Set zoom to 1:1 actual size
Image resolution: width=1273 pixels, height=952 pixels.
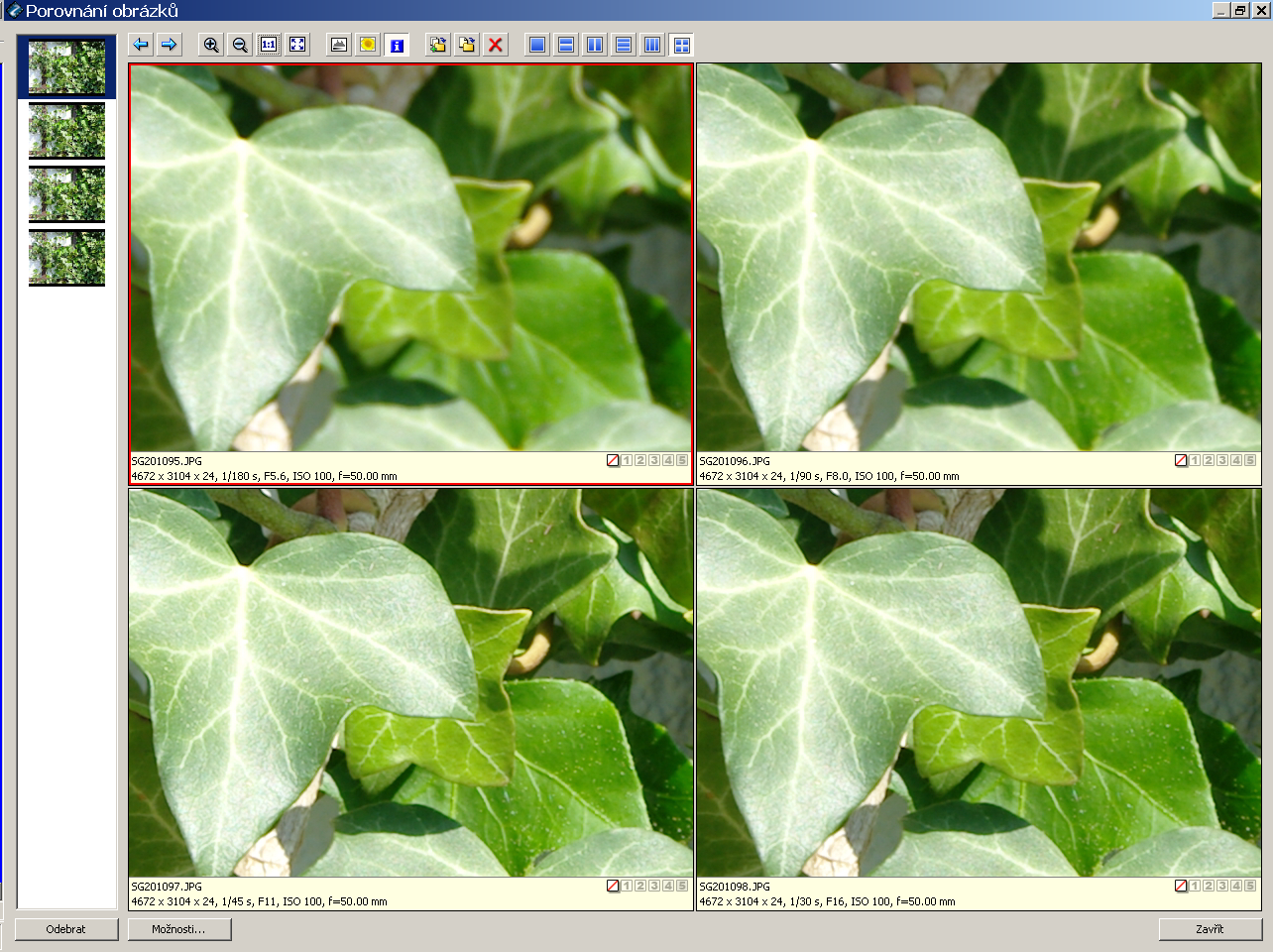coord(269,45)
